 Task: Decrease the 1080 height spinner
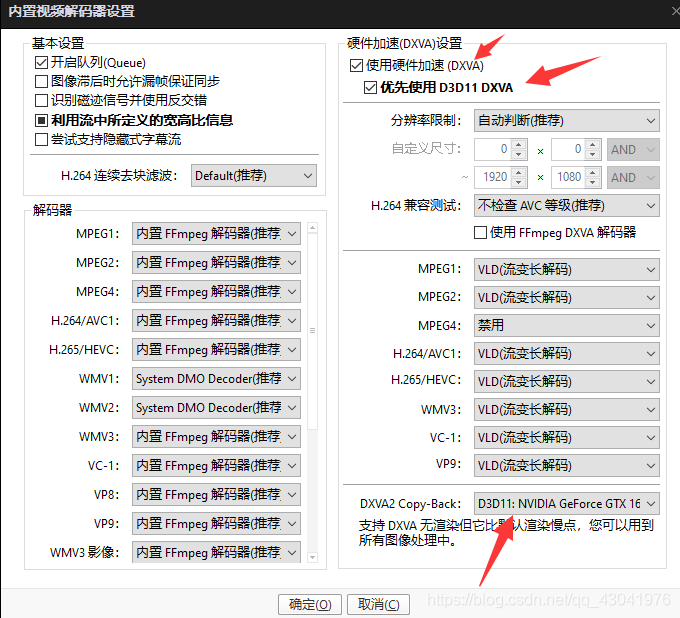[x=592, y=183]
